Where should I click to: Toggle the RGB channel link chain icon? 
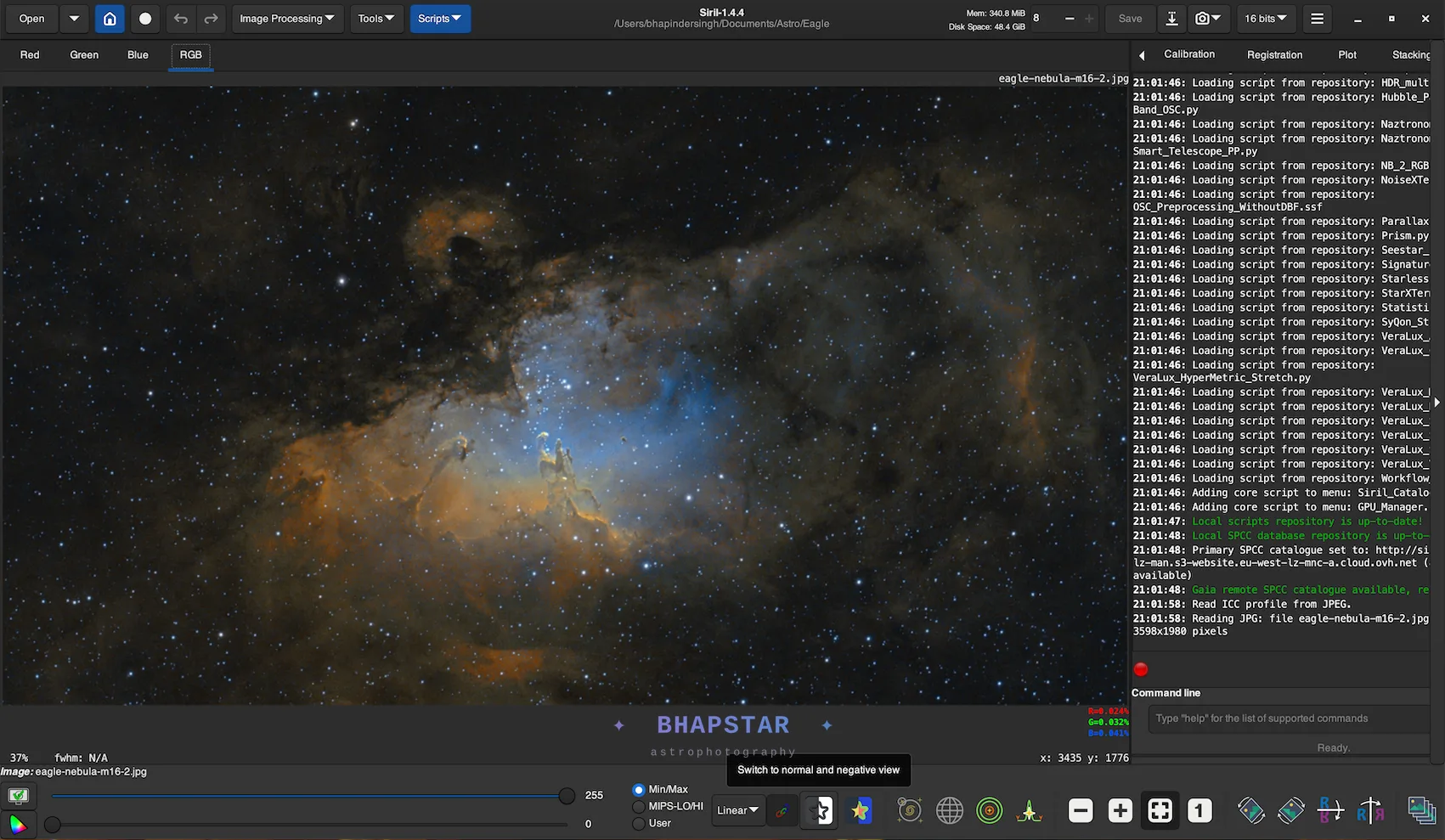tap(782, 811)
